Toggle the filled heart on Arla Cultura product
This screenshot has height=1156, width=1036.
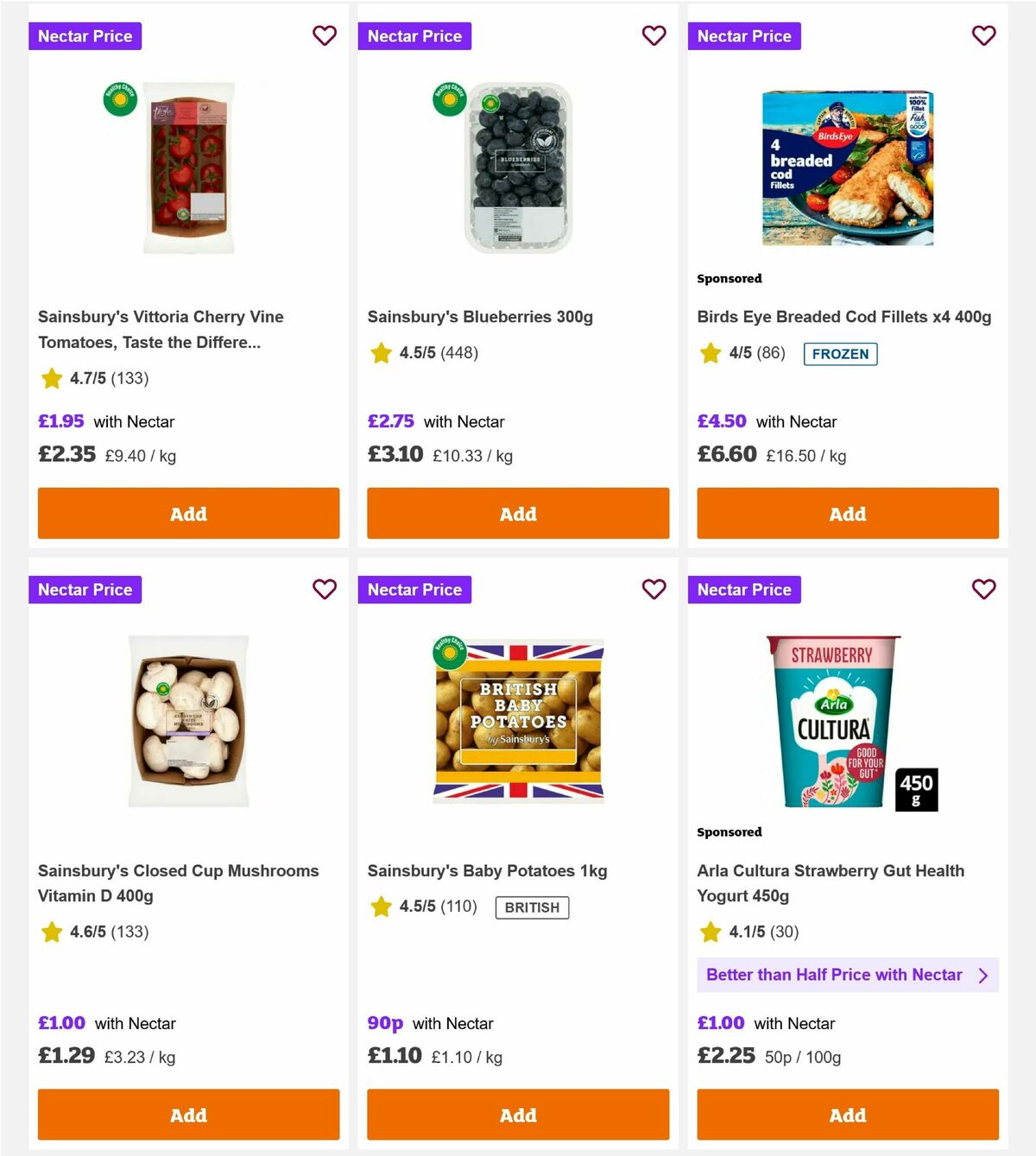click(983, 589)
